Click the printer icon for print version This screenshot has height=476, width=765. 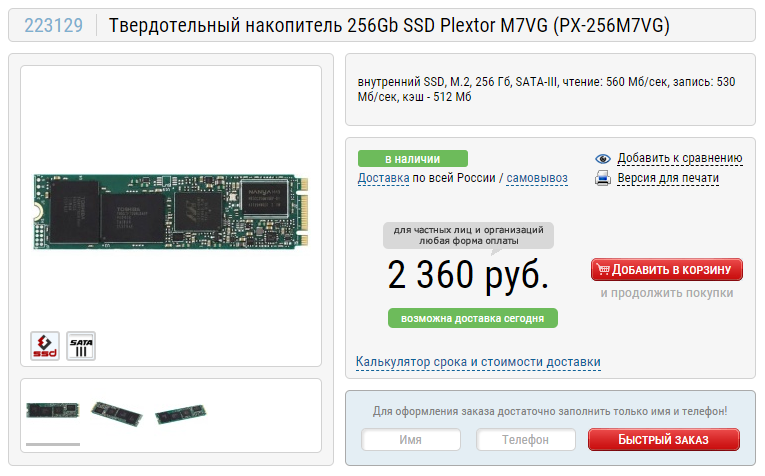pos(603,178)
